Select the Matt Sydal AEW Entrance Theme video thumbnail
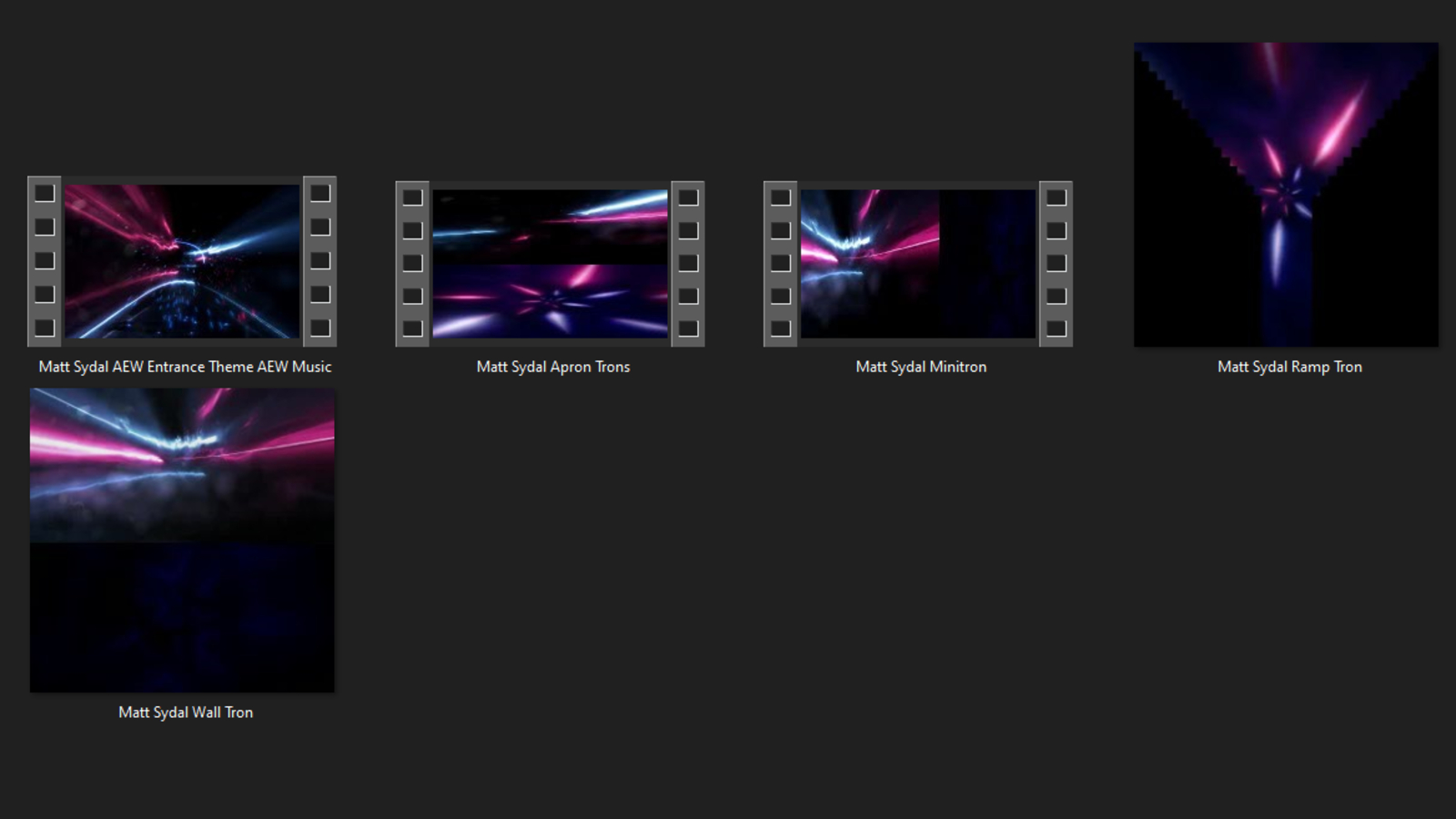Viewport: 1456px width, 819px height. 182,261
